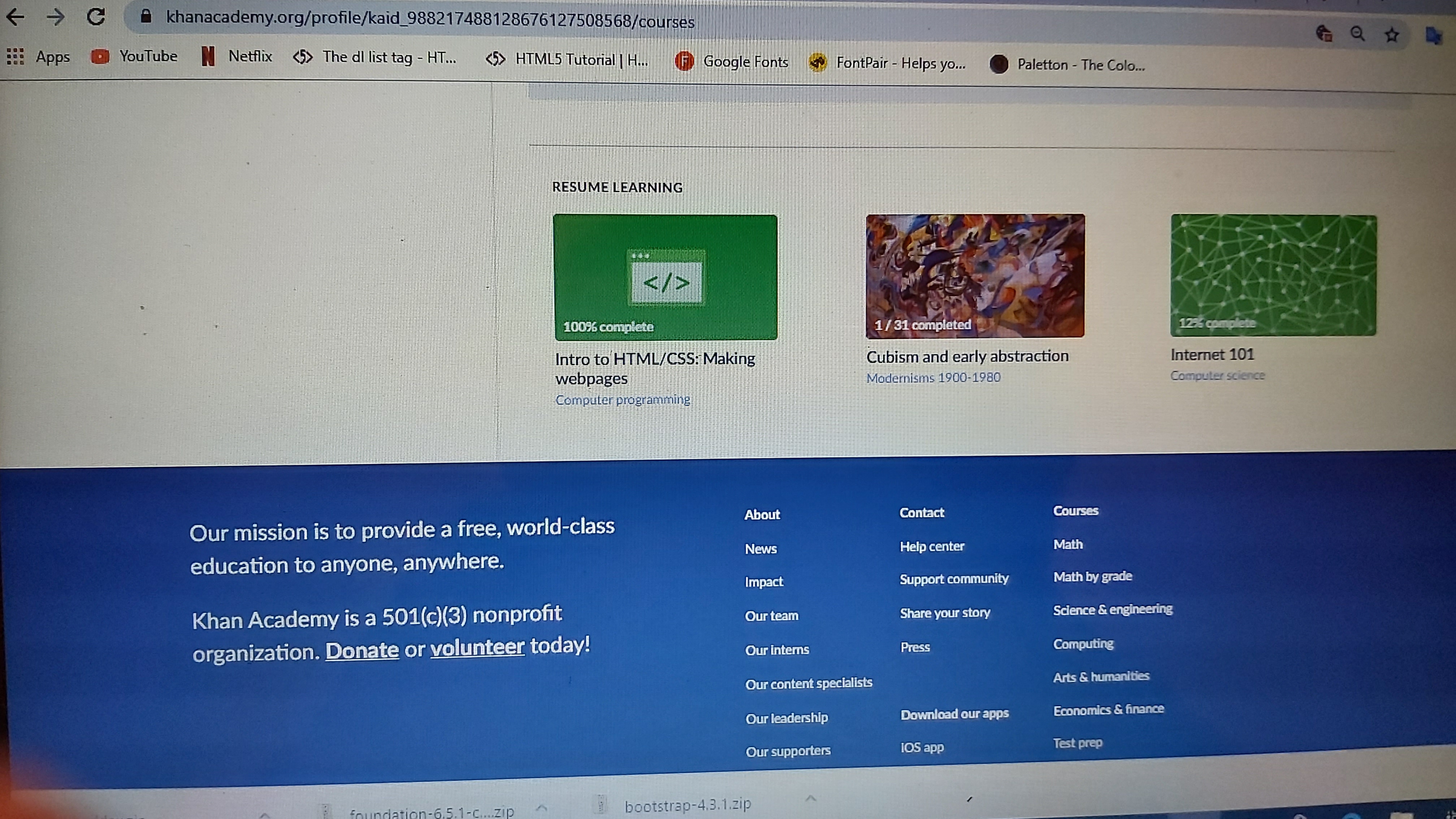Open the Paletton bookmark
The height and width of the screenshot is (819, 1456).
tap(1068, 64)
